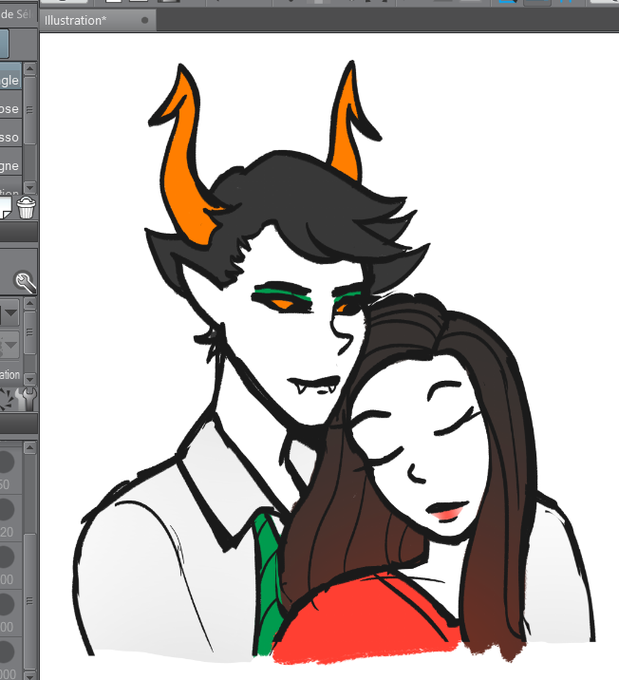Screen dimensions: 619x680
Task: Click sub tool list scroll down arrow
Action: [x=30, y=187]
